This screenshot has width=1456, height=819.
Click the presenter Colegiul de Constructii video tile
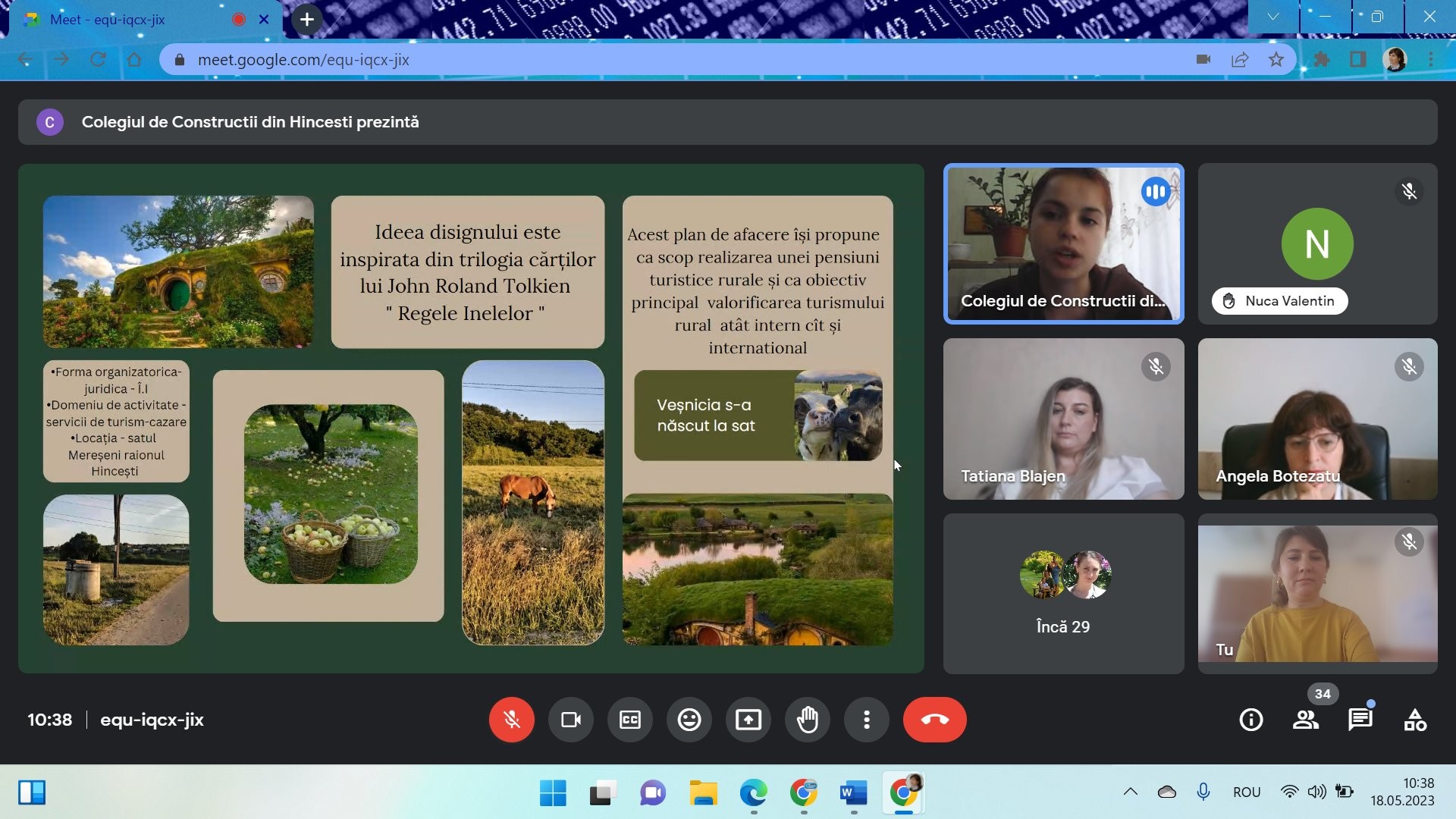point(1063,244)
